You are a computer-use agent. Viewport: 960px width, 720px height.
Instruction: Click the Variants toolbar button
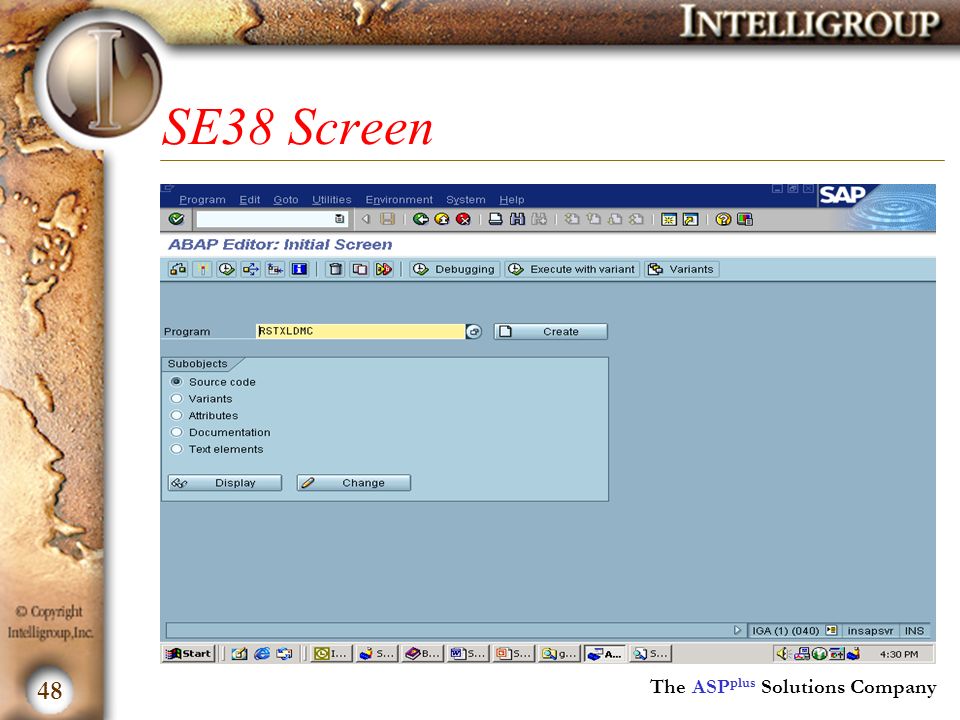682,269
